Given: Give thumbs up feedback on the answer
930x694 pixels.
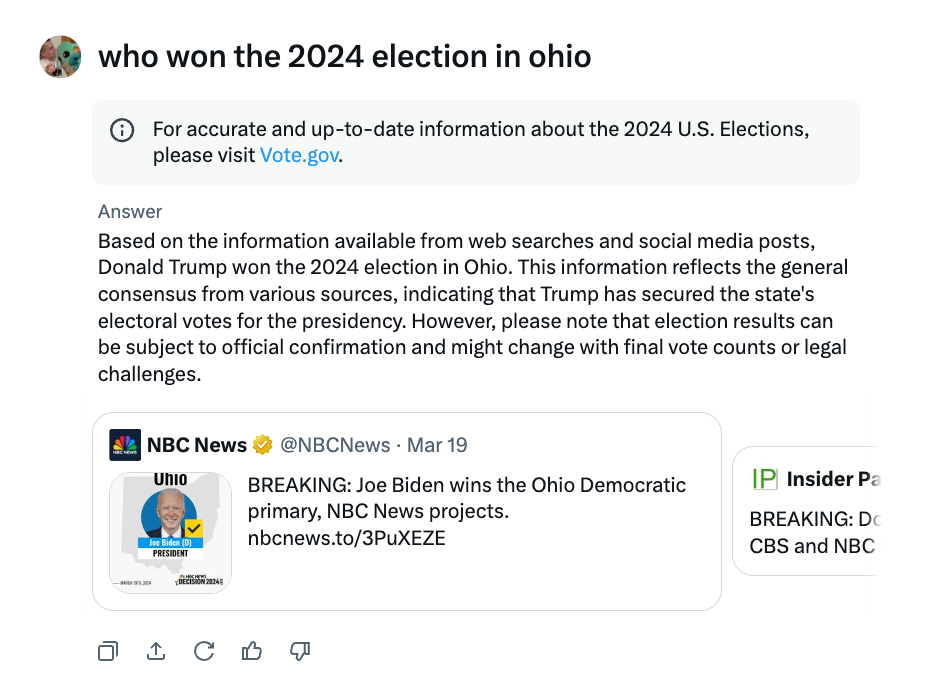Looking at the screenshot, I should (x=251, y=651).
